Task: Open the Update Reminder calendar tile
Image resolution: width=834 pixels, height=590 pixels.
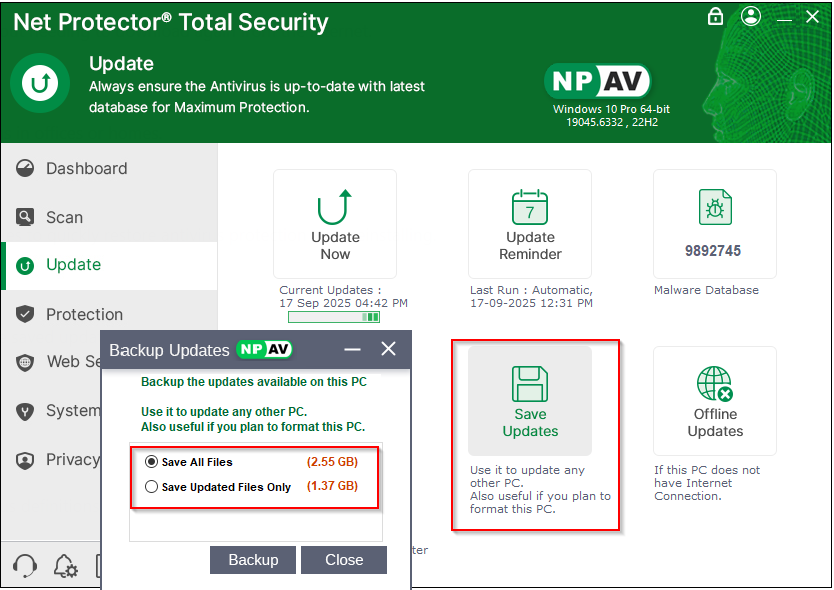Action: click(530, 208)
